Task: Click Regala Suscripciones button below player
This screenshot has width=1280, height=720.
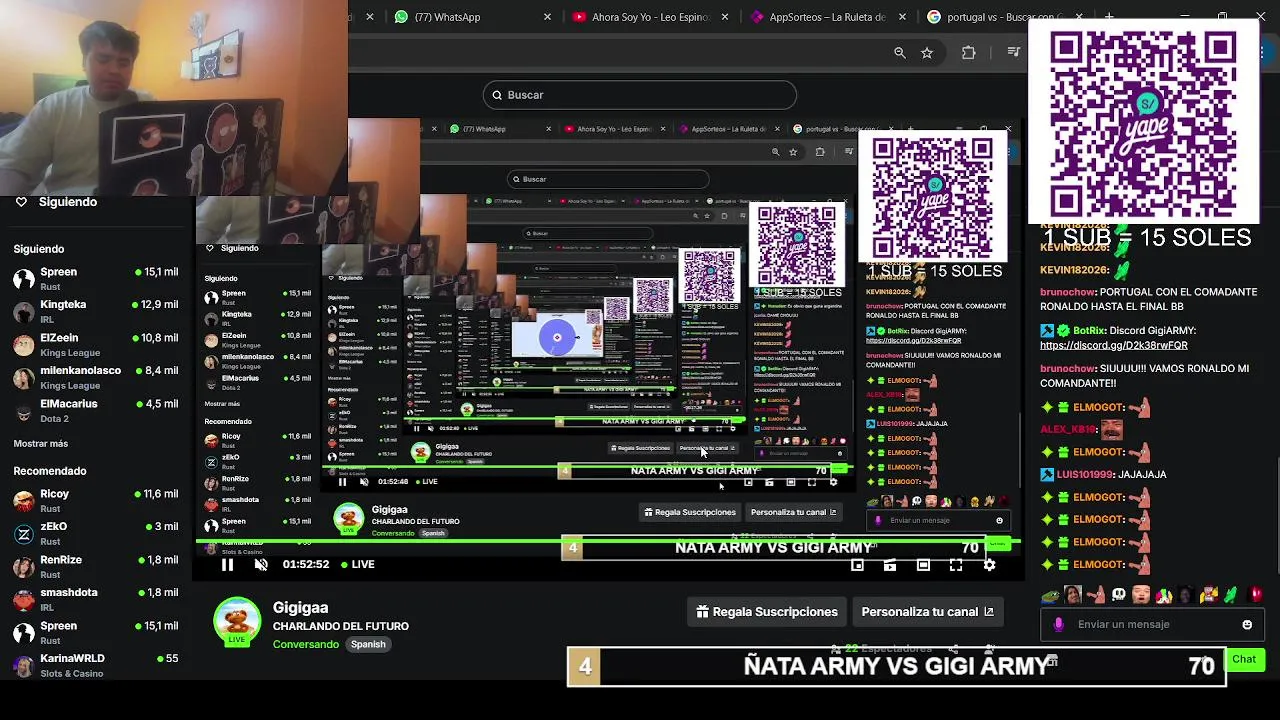Action: (x=767, y=612)
